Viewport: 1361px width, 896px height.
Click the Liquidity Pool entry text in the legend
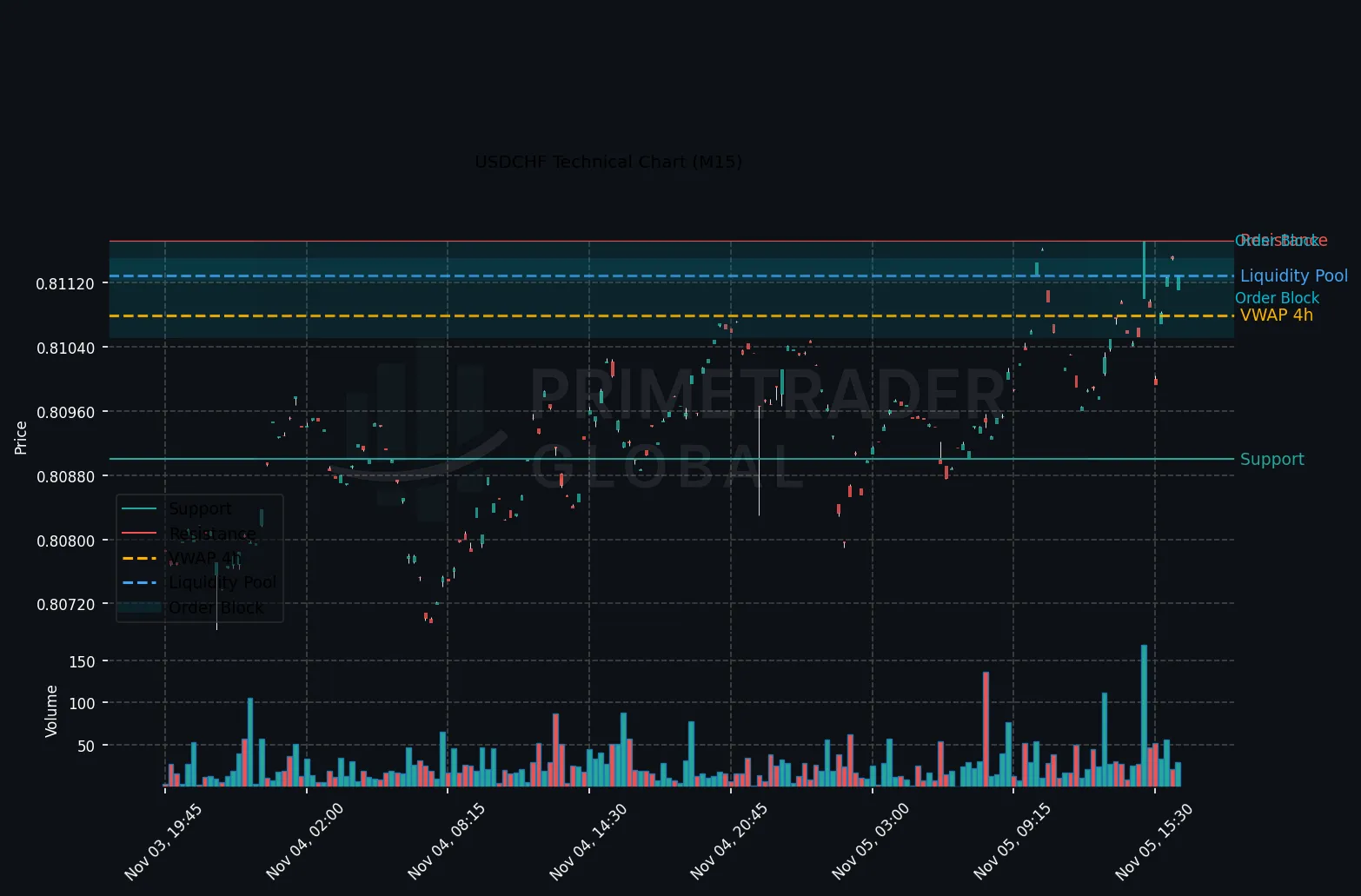tap(222, 582)
